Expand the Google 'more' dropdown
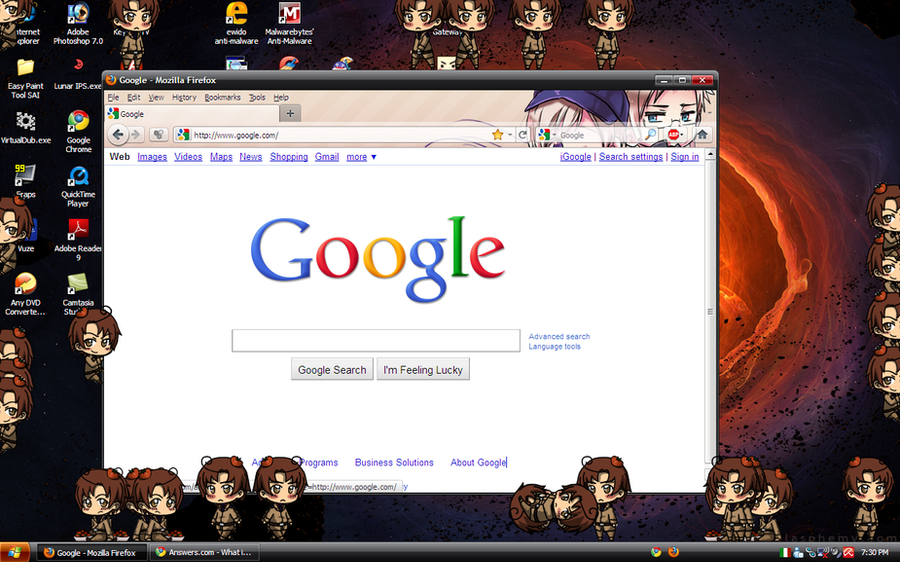The image size is (900, 562). point(362,157)
